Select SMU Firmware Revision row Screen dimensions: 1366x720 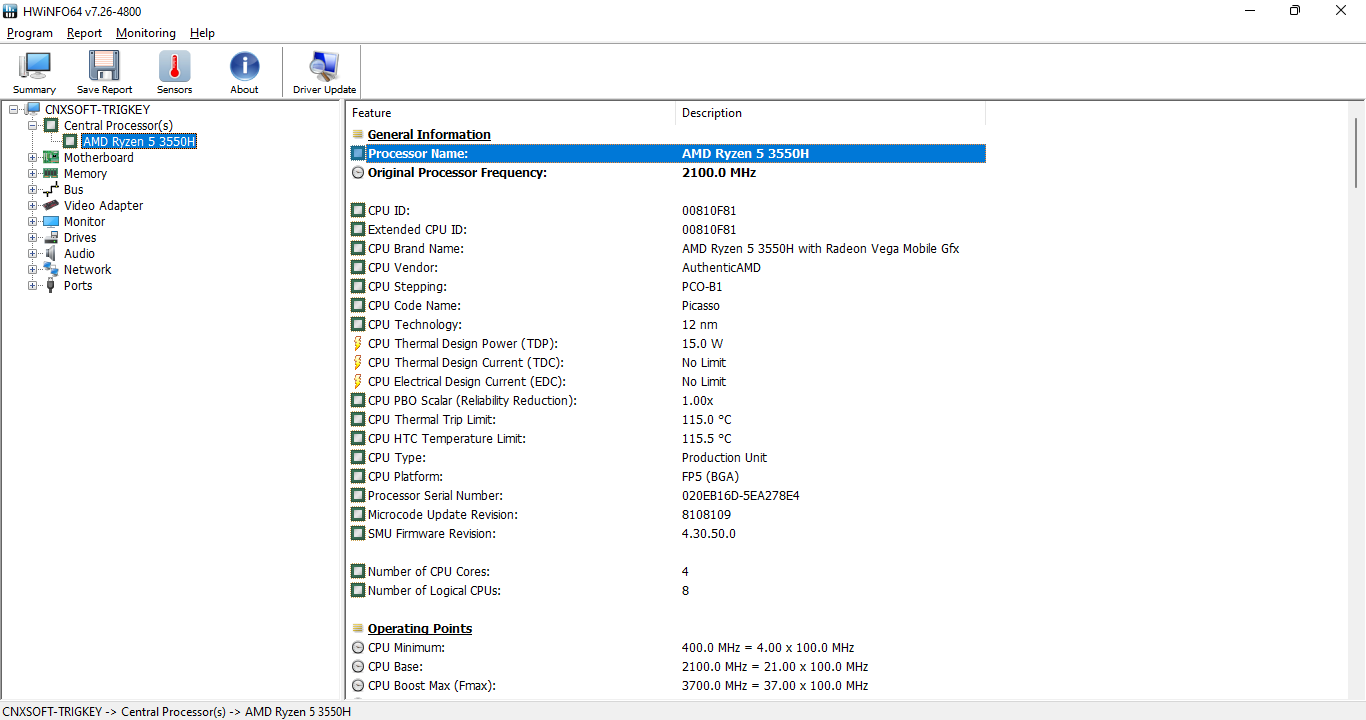[x=667, y=533]
